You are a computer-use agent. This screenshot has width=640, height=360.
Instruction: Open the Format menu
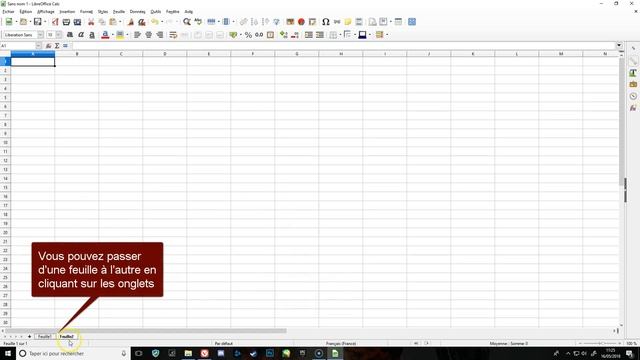click(86, 11)
